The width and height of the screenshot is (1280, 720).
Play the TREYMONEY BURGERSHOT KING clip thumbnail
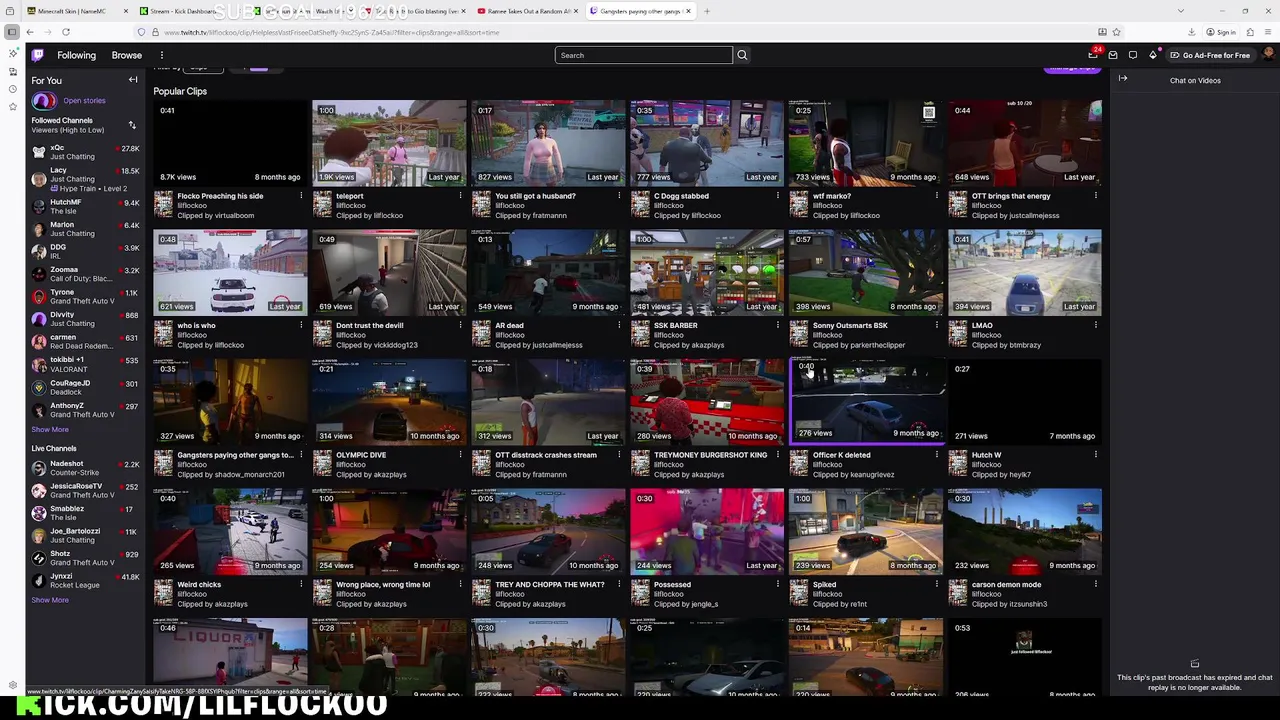tap(707, 401)
